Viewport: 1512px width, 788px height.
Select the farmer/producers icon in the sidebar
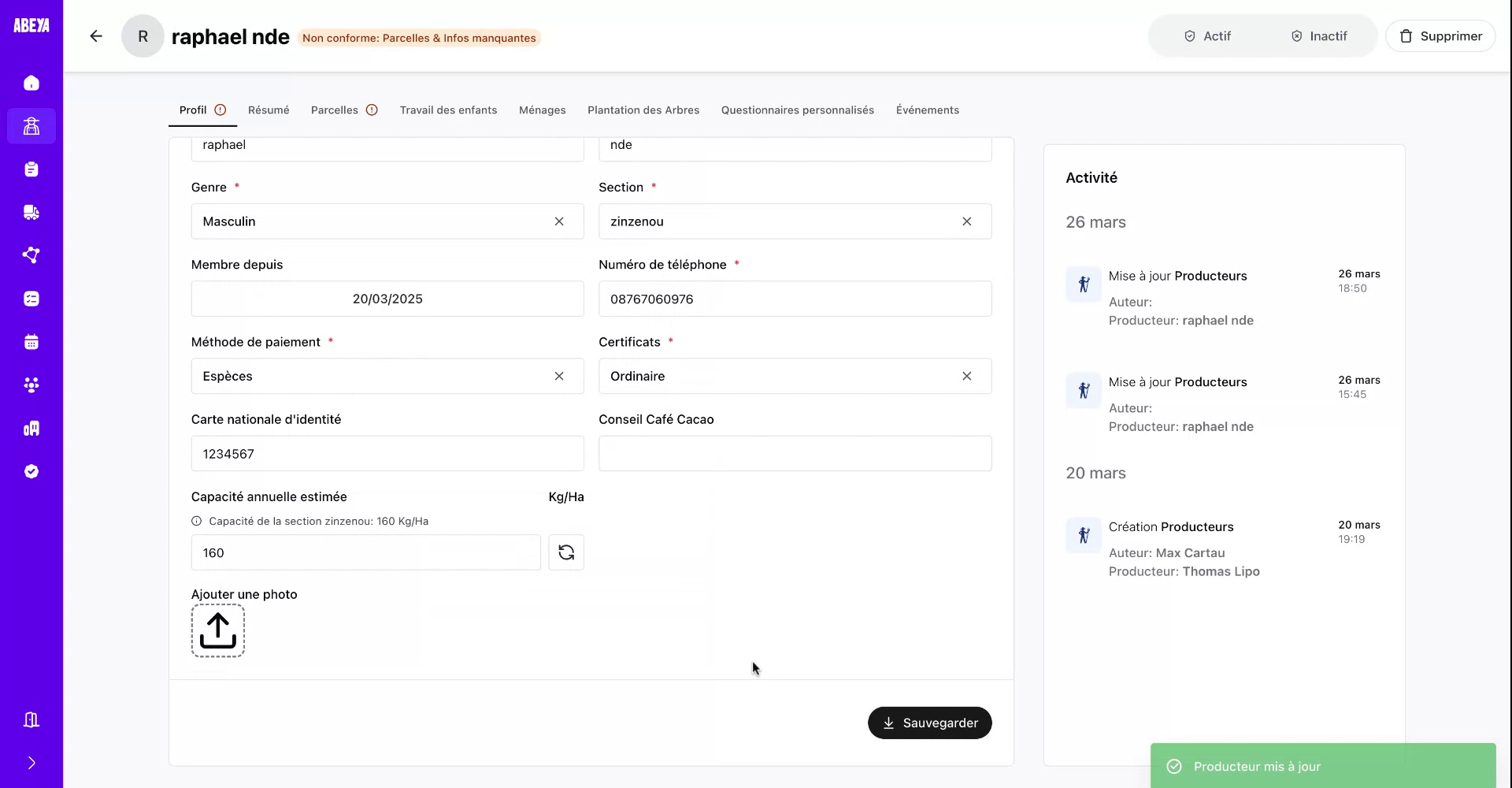click(x=31, y=126)
